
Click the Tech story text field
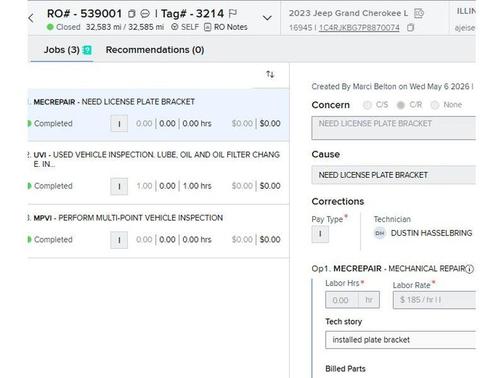click(400, 340)
